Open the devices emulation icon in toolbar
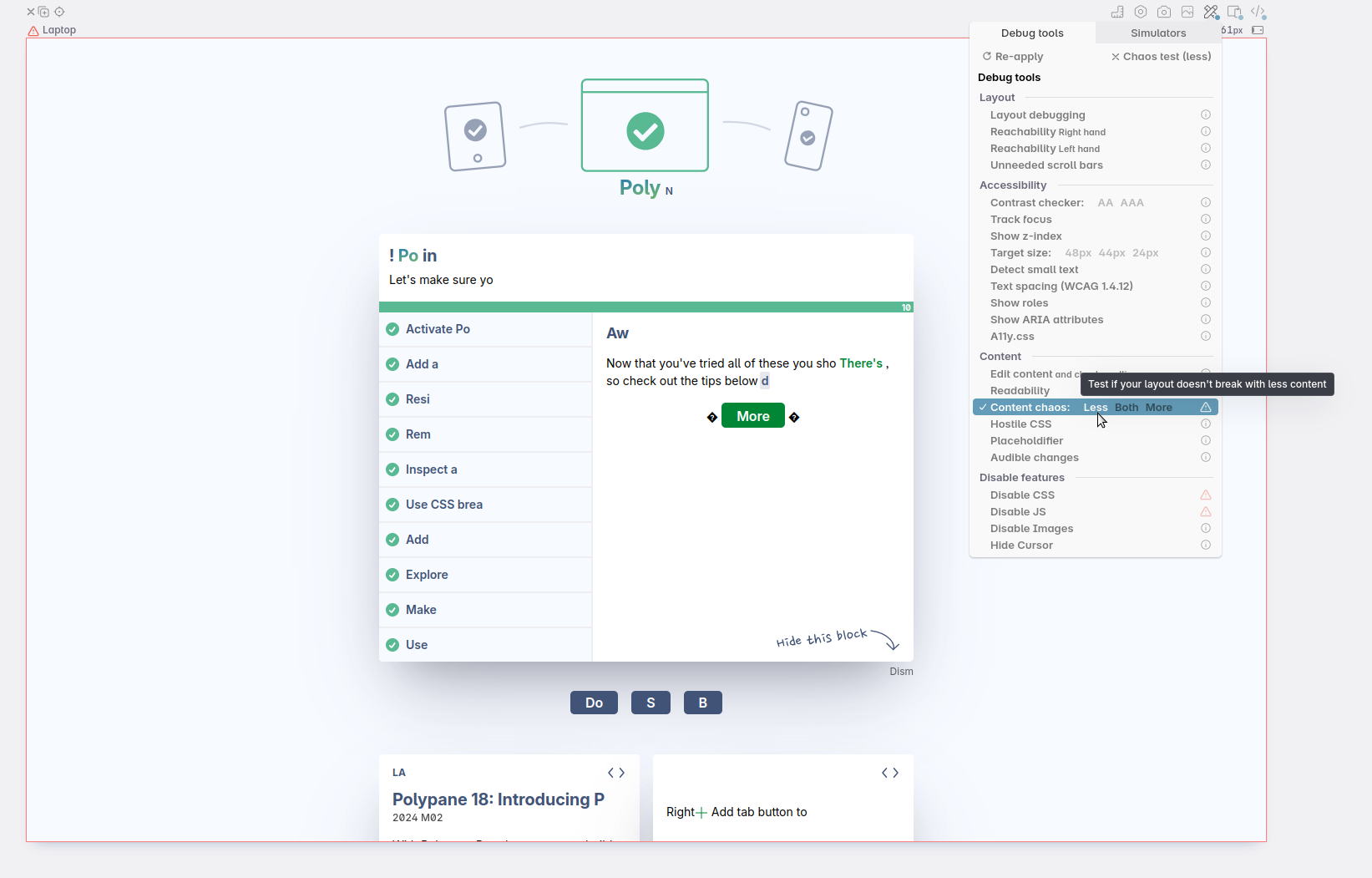The width and height of the screenshot is (1372, 878). point(1234,12)
